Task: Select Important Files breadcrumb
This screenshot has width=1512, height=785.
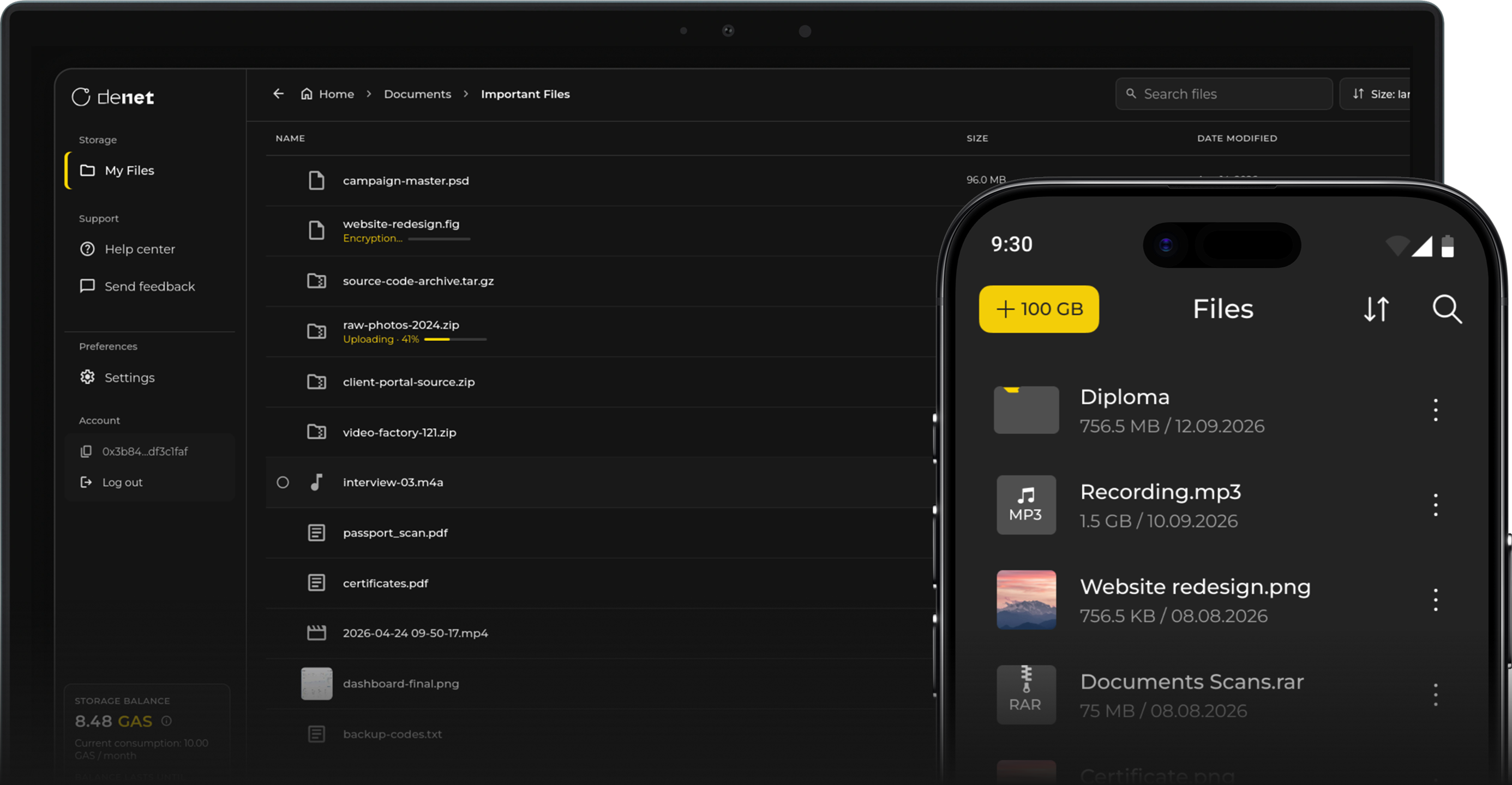Action: tap(525, 94)
